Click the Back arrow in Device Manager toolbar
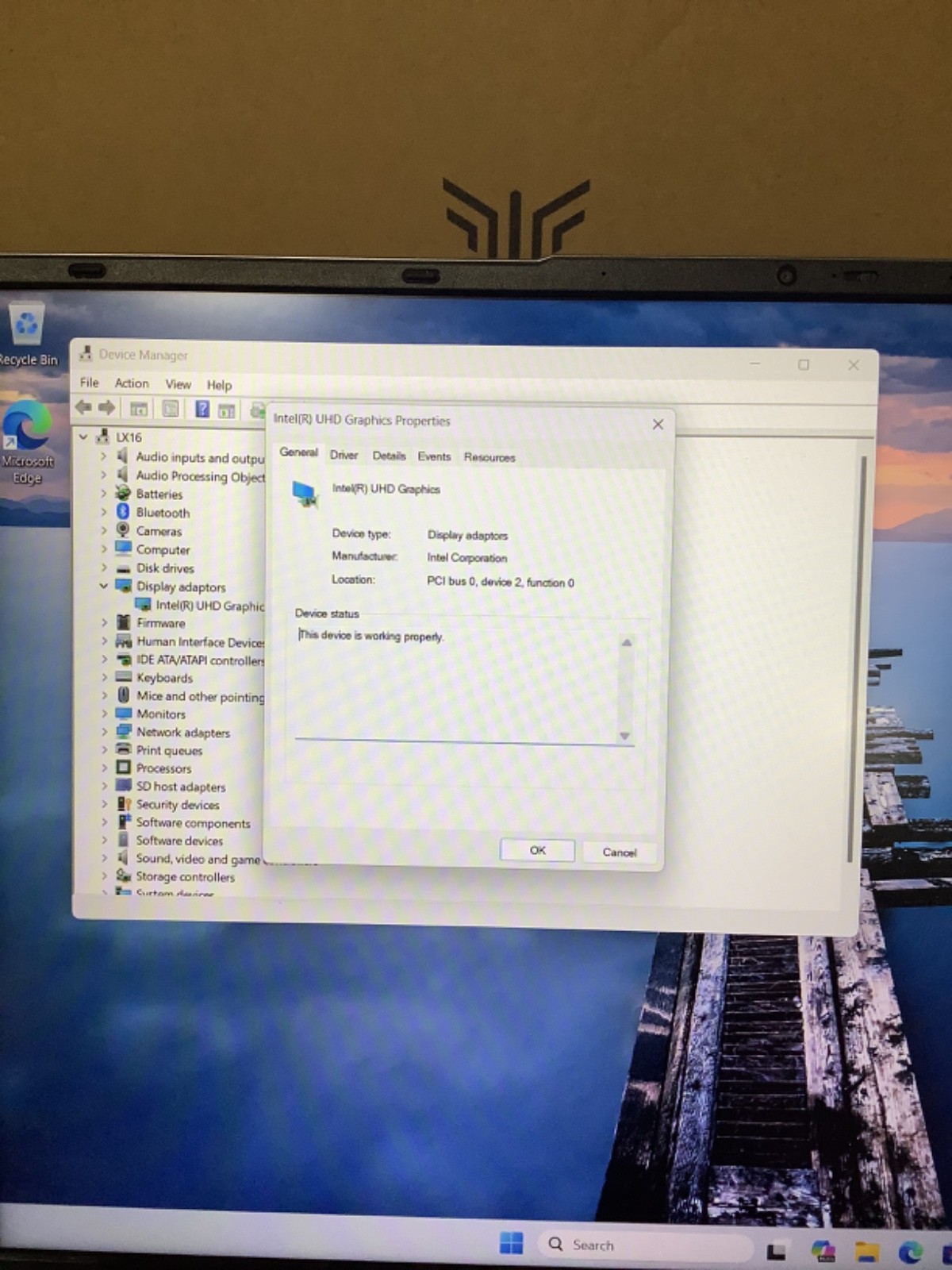 [x=83, y=408]
